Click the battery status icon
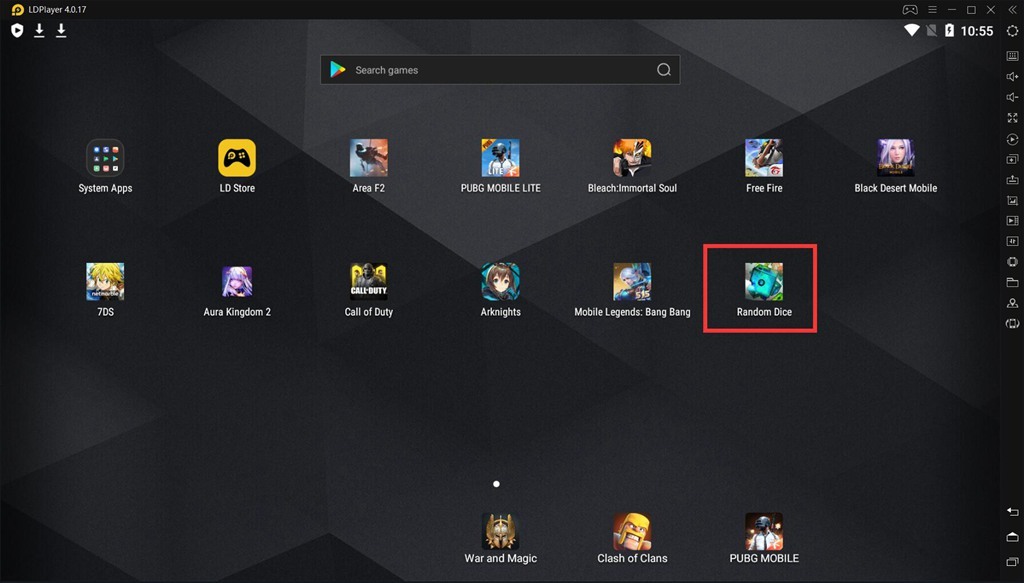 950,30
